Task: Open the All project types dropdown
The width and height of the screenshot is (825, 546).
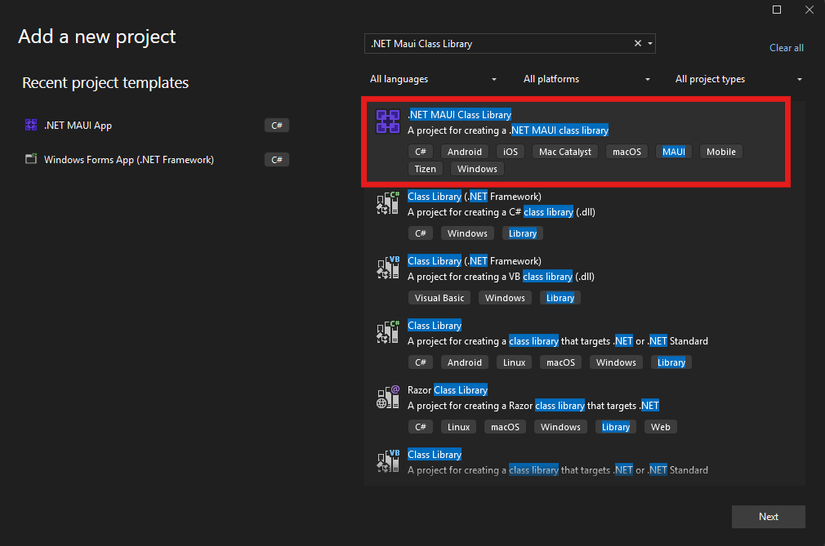Action: pos(739,79)
